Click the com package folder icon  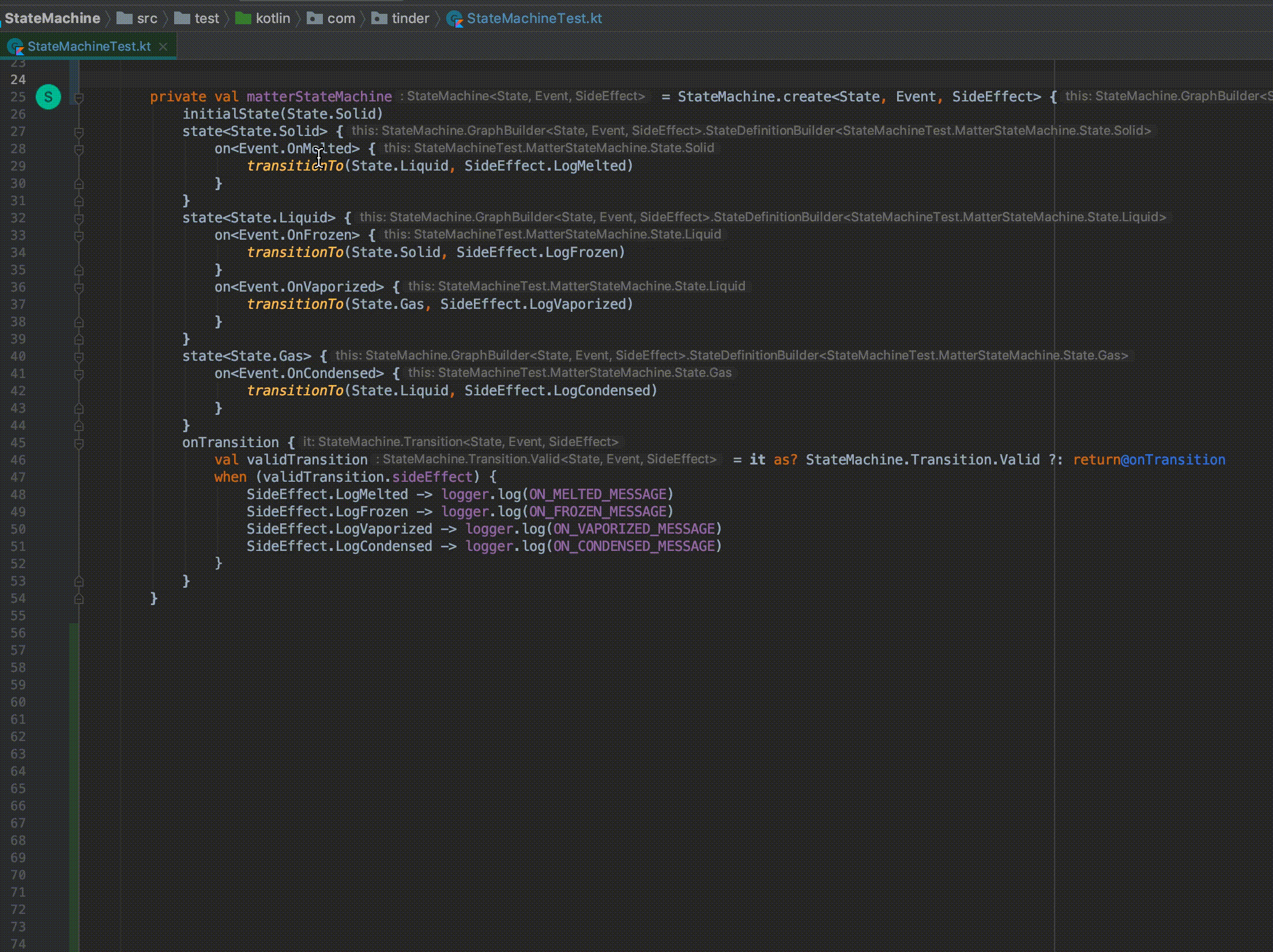[315, 18]
